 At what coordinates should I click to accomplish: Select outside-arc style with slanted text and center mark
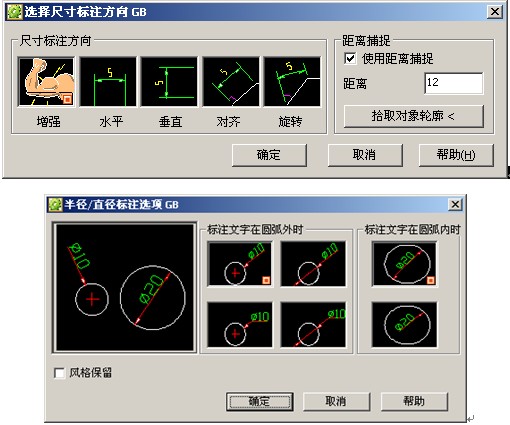point(240,264)
